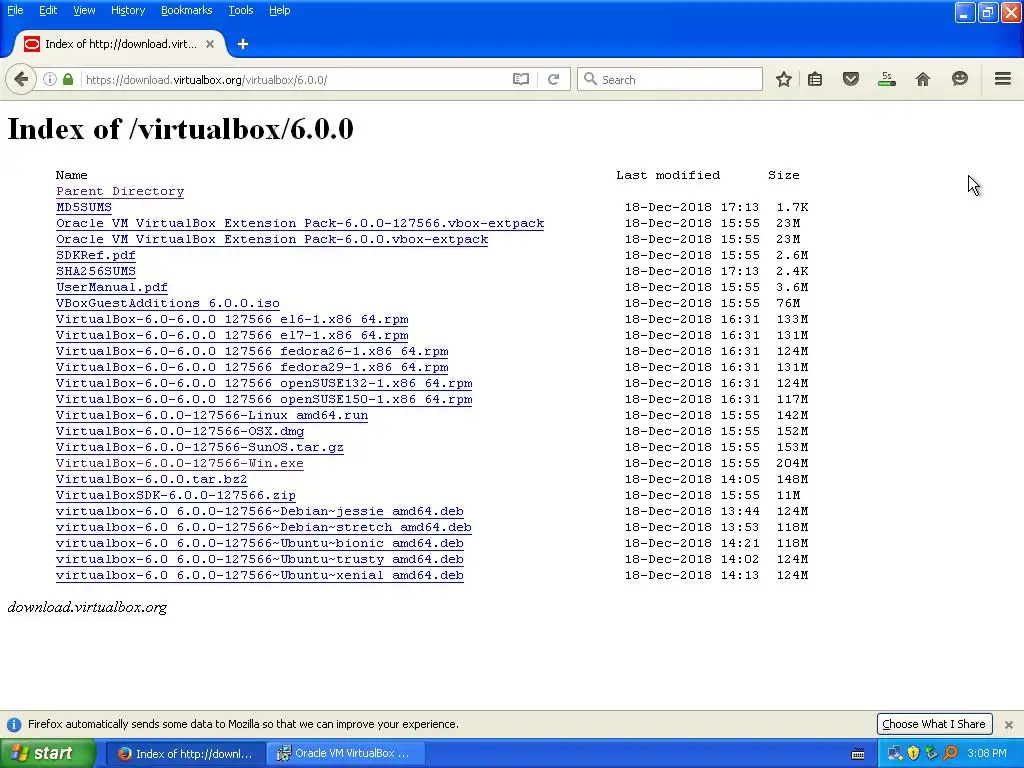Open the Firefox Hello chat smiley icon
1024x768 pixels.
coord(959,79)
